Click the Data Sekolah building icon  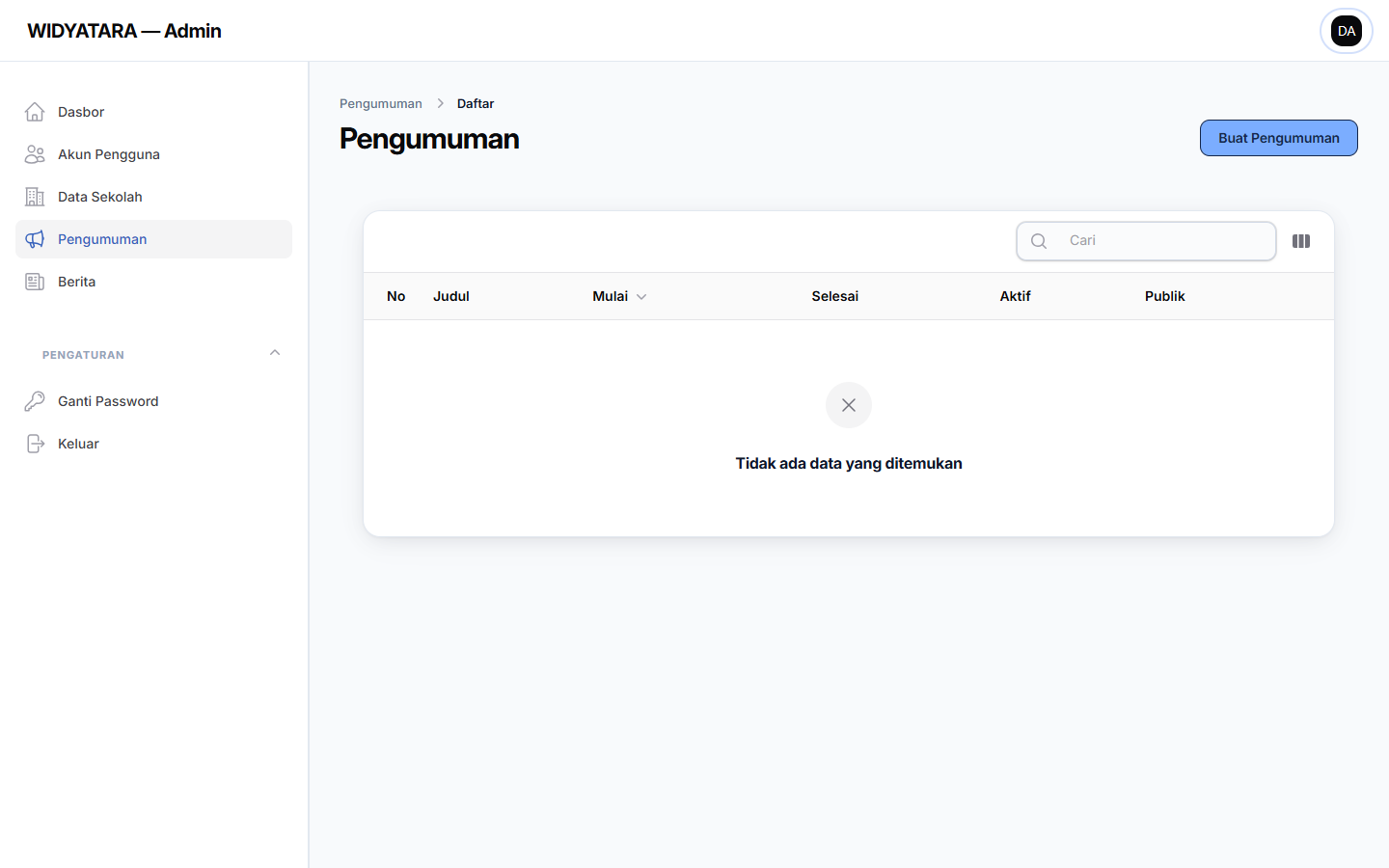[35, 197]
